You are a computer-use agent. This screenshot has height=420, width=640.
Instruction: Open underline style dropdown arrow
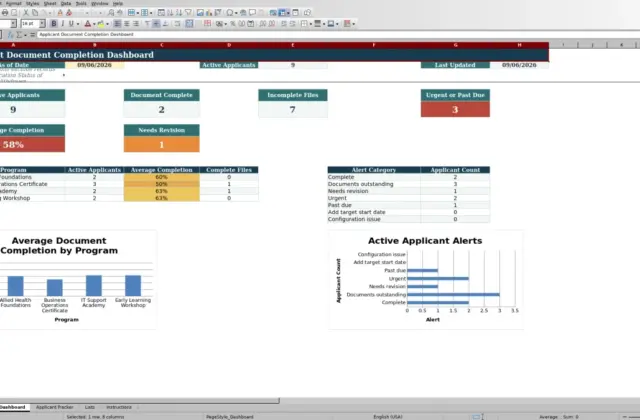coord(78,24)
